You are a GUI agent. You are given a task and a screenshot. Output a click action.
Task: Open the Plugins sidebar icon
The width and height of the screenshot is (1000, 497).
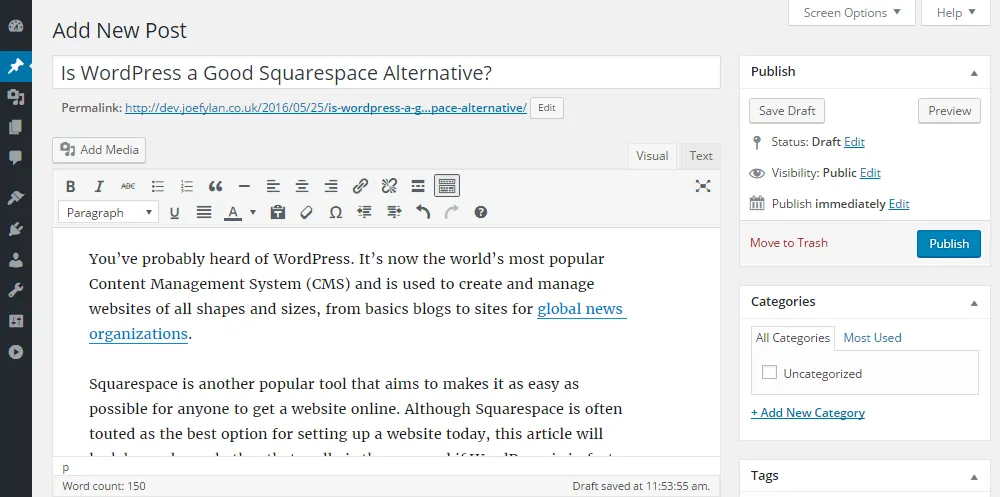click(16, 229)
